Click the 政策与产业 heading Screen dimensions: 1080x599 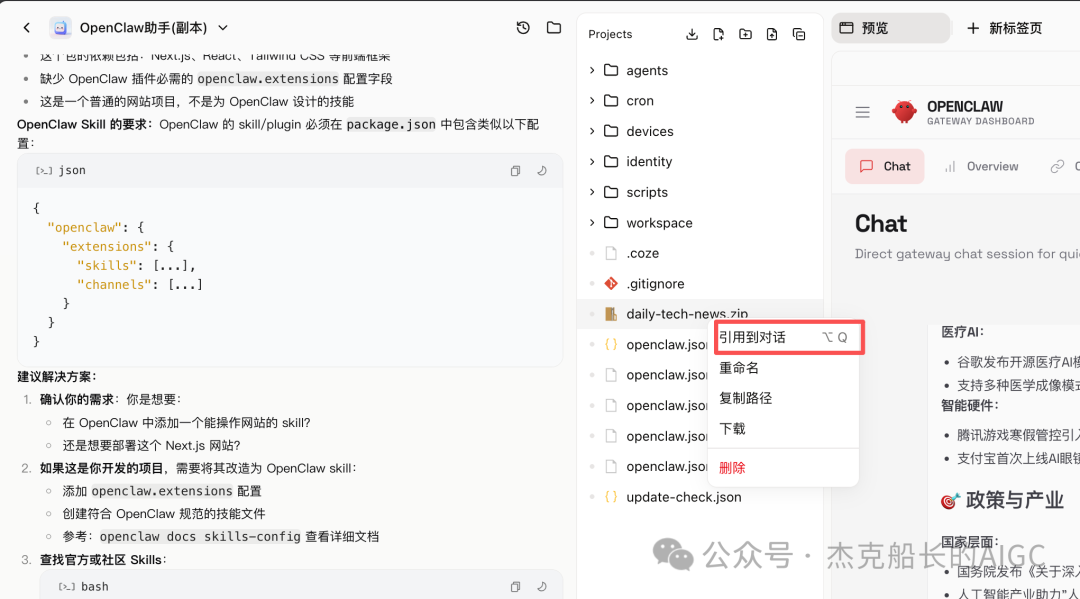[x=1015, y=501]
